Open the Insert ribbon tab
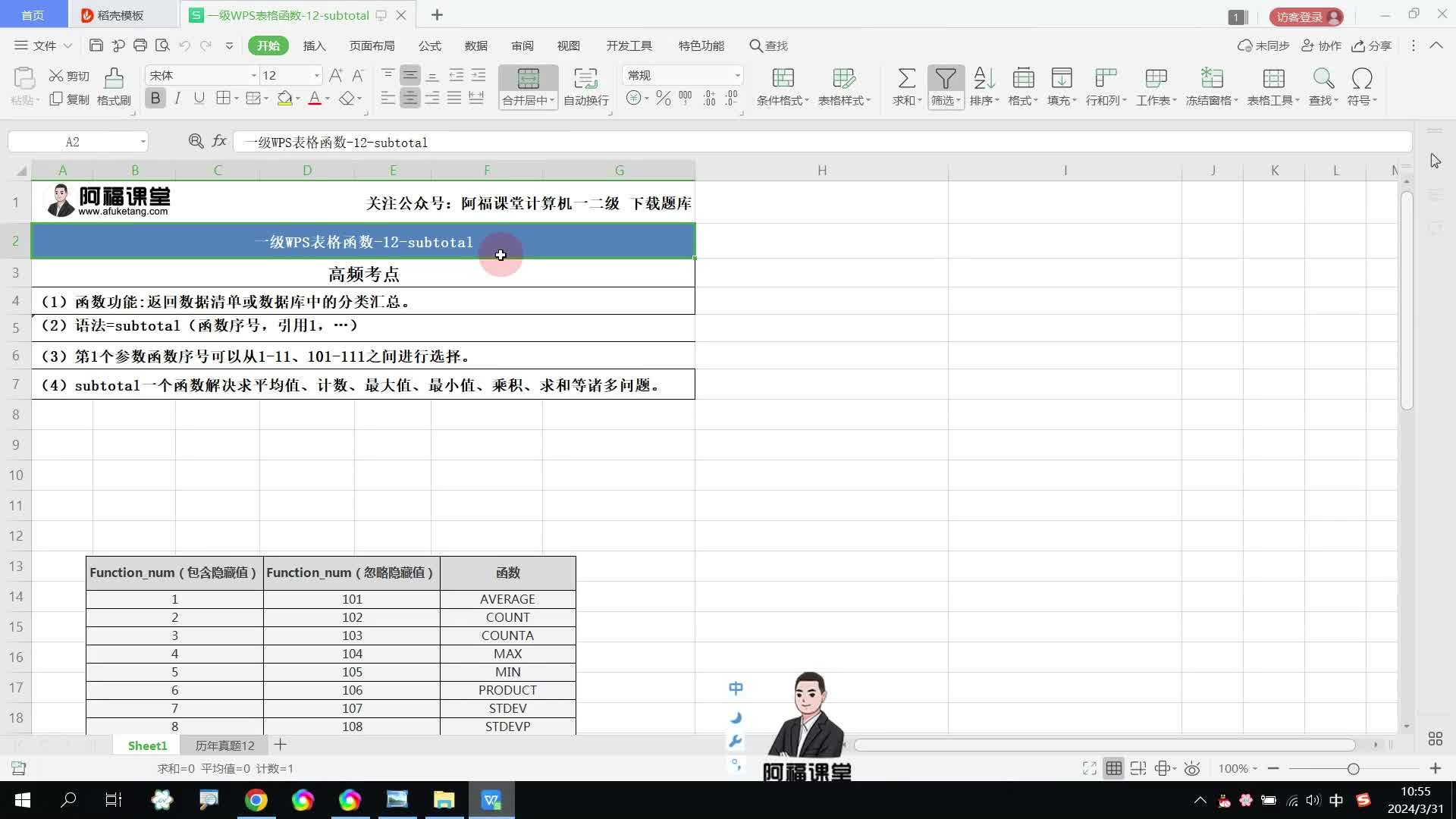The image size is (1456, 819). pyautogui.click(x=314, y=45)
